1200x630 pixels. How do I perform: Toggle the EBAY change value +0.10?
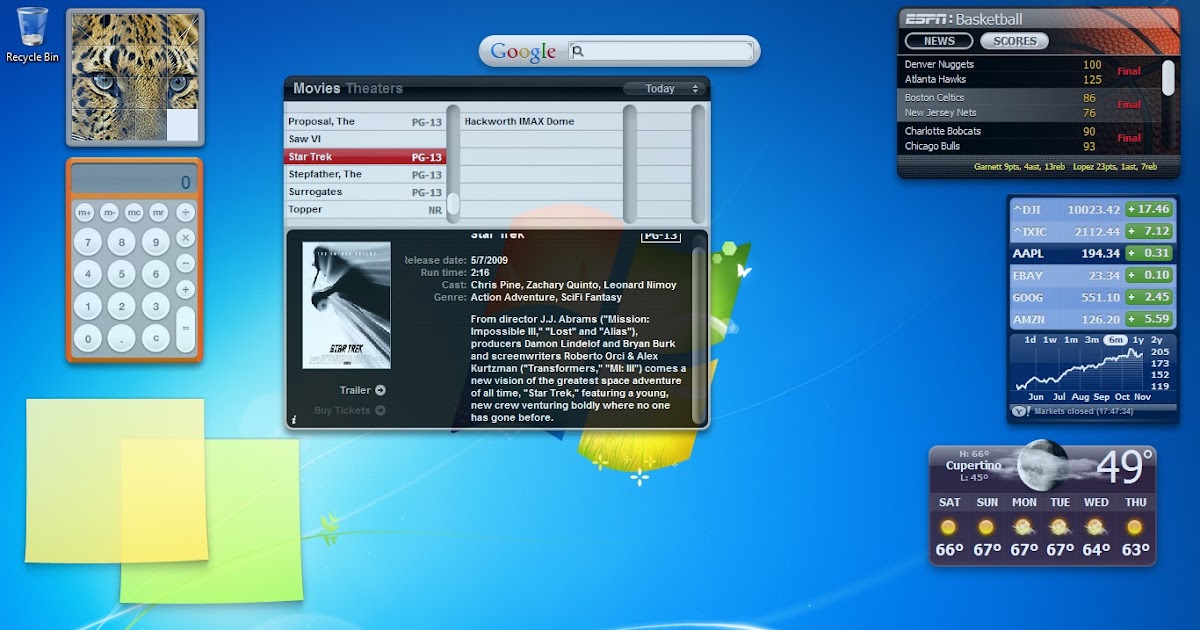coord(1148,275)
